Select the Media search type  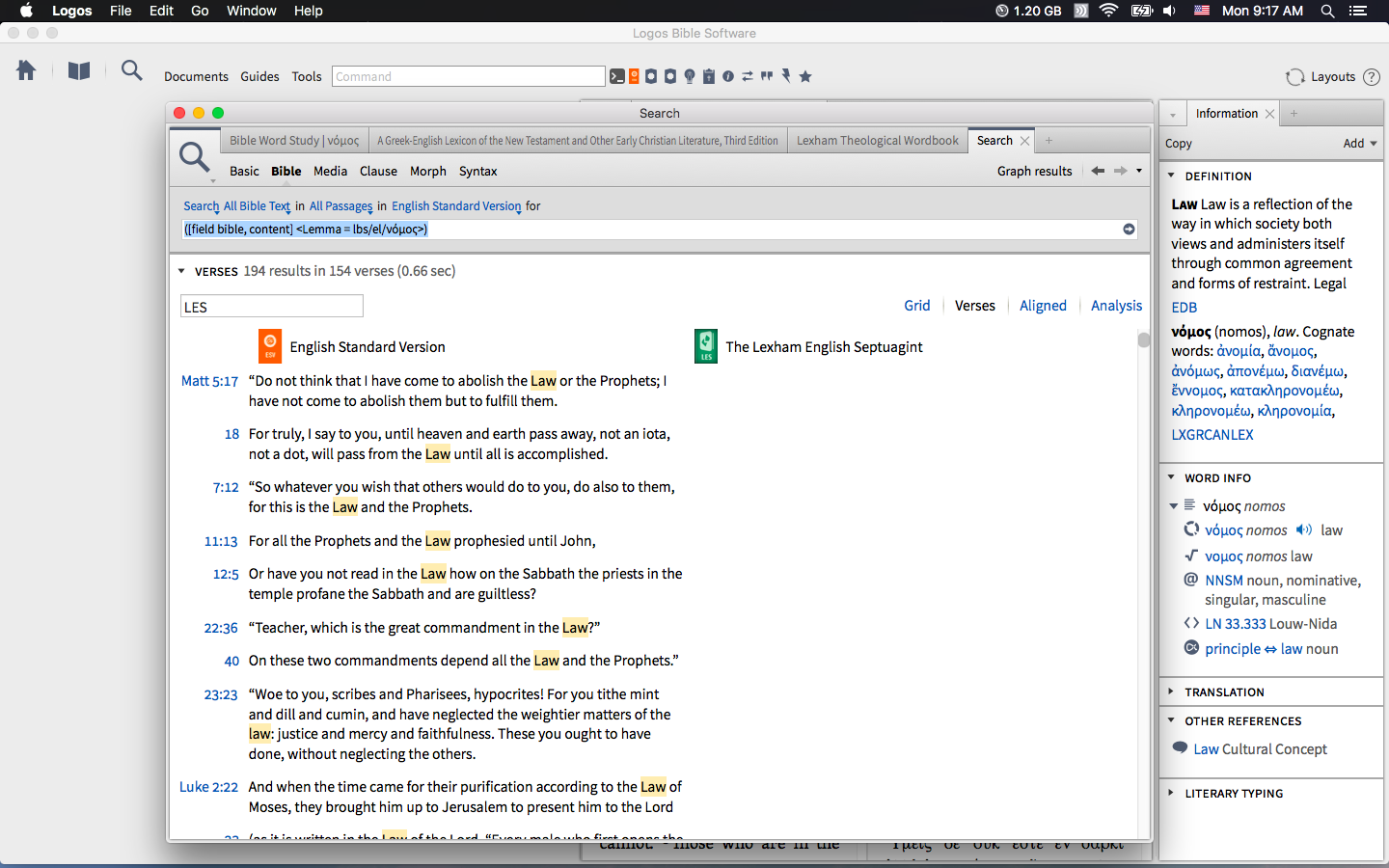[x=330, y=171]
